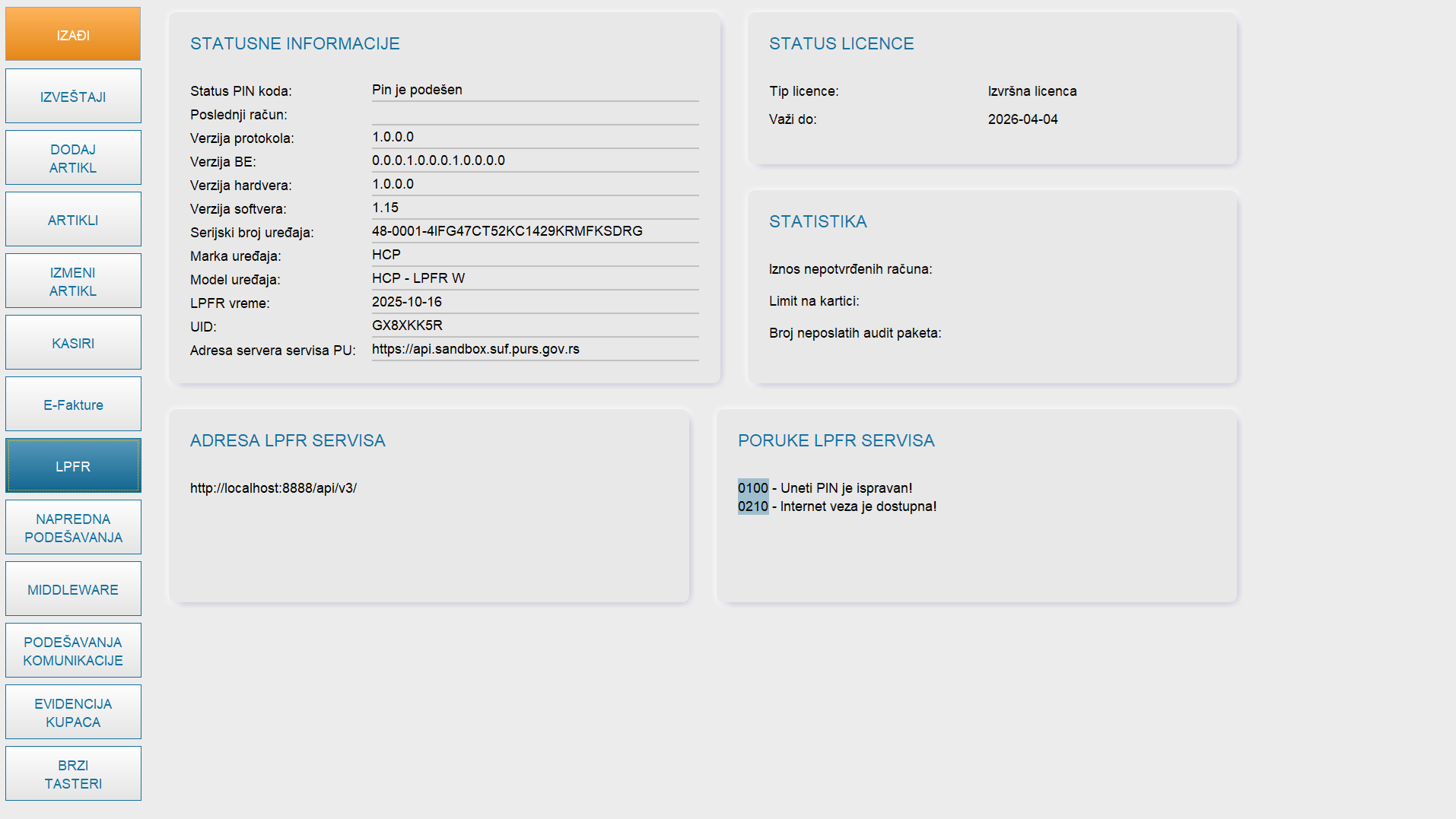This screenshot has height=819, width=1456.
Task: Open E-Fakture from the sidebar
Action: click(73, 404)
